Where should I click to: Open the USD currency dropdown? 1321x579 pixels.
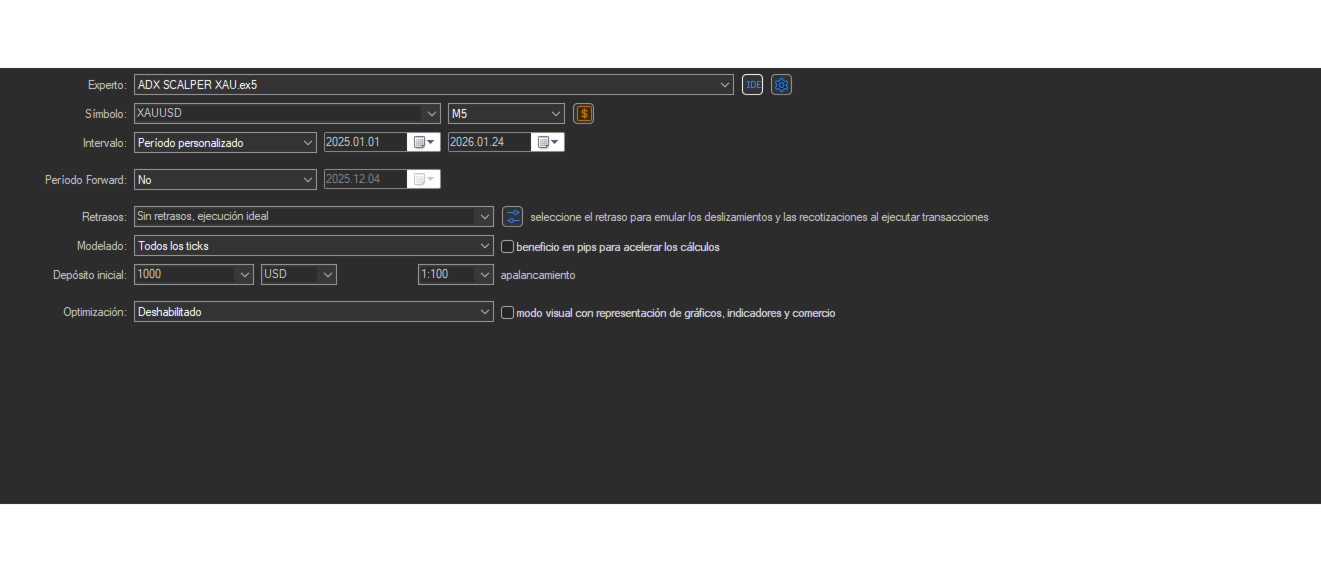point(328,274)
